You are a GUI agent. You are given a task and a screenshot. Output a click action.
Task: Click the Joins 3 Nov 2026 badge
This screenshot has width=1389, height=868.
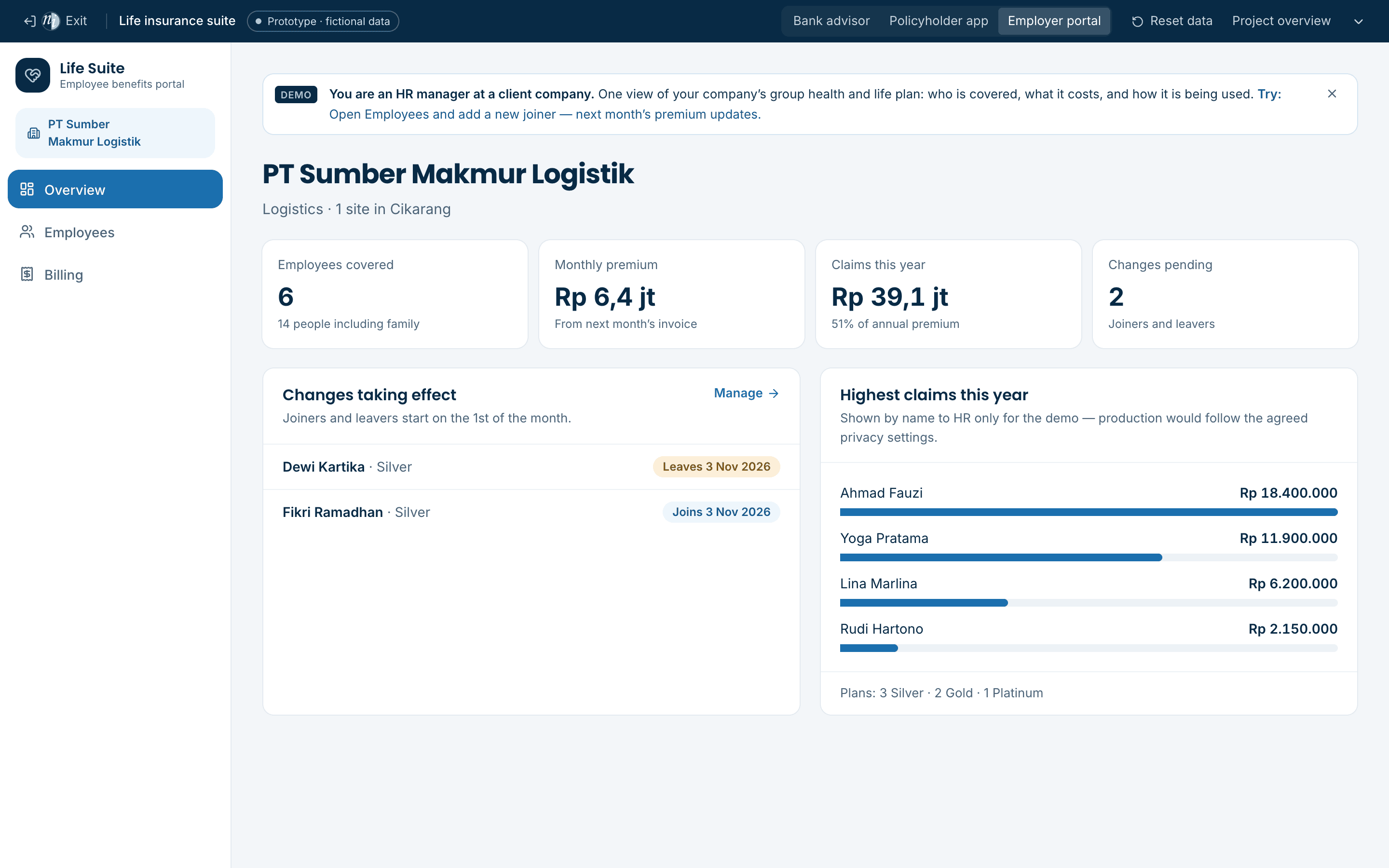(x=721, y=512)
